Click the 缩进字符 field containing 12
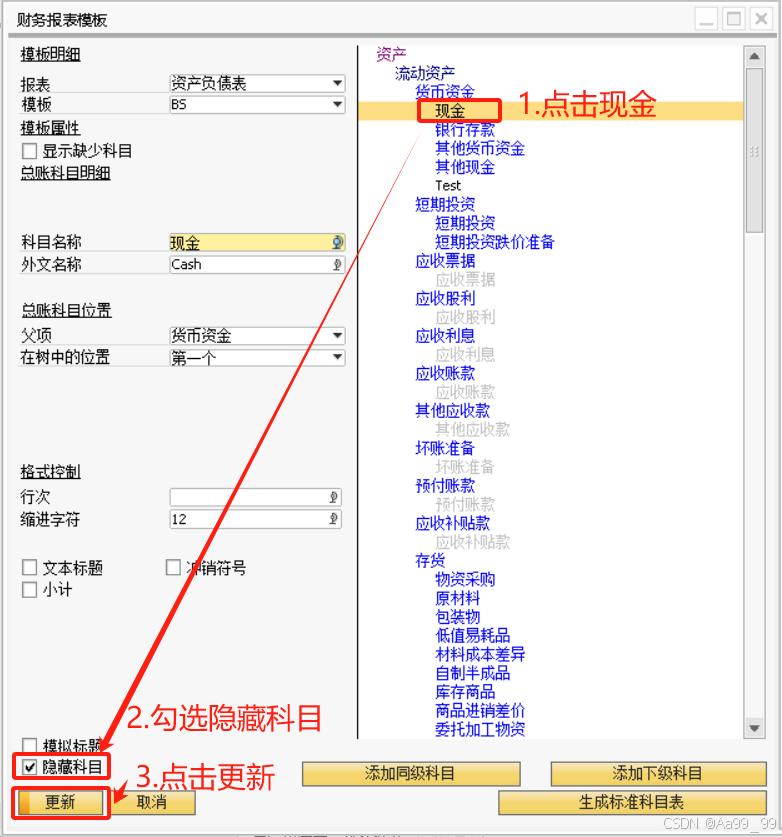 (256, 519)
